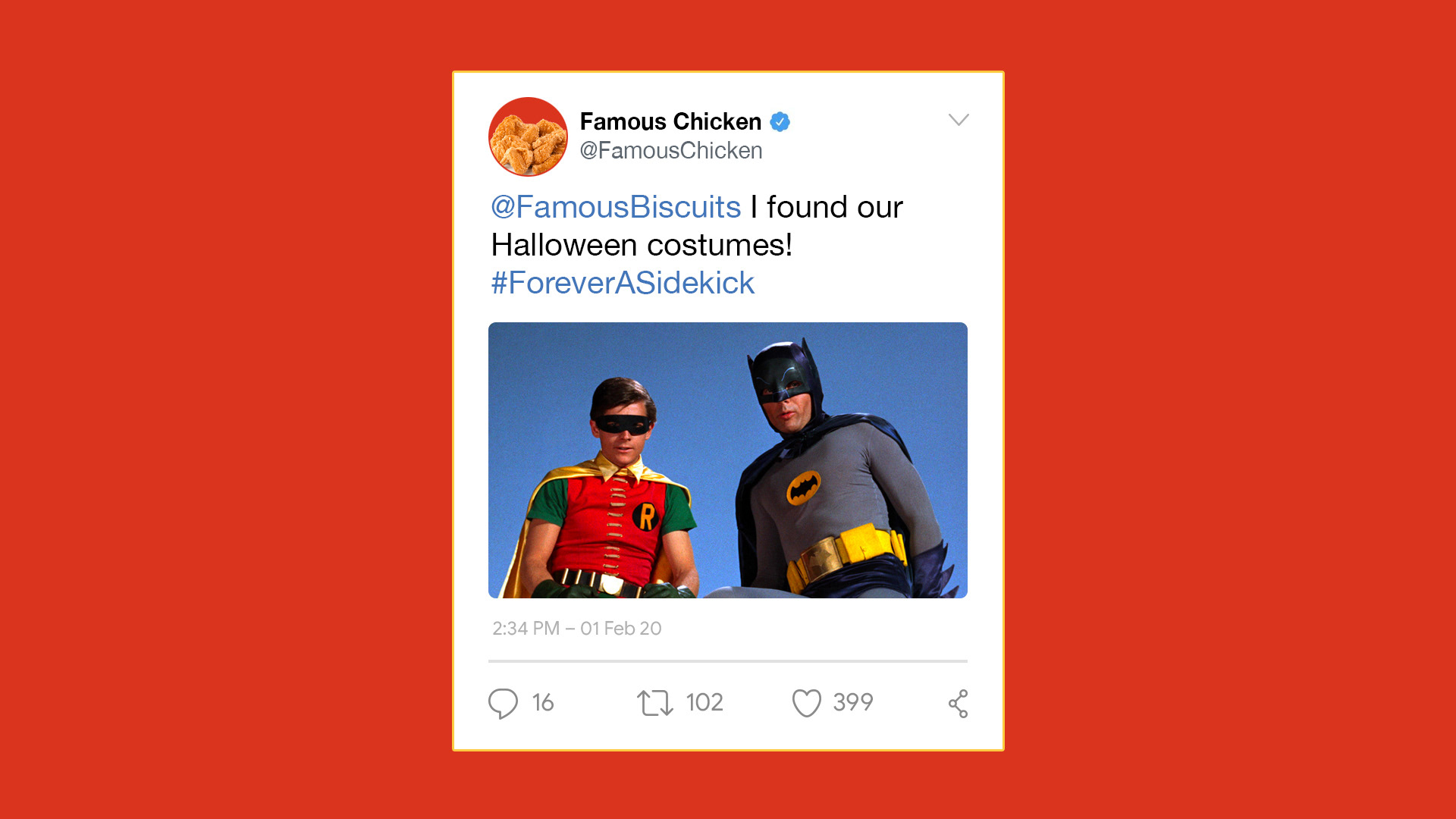The height and width of the screenshot is (819, 1456).
Task: Click the red background outside the card
Action: coord(227,409)
